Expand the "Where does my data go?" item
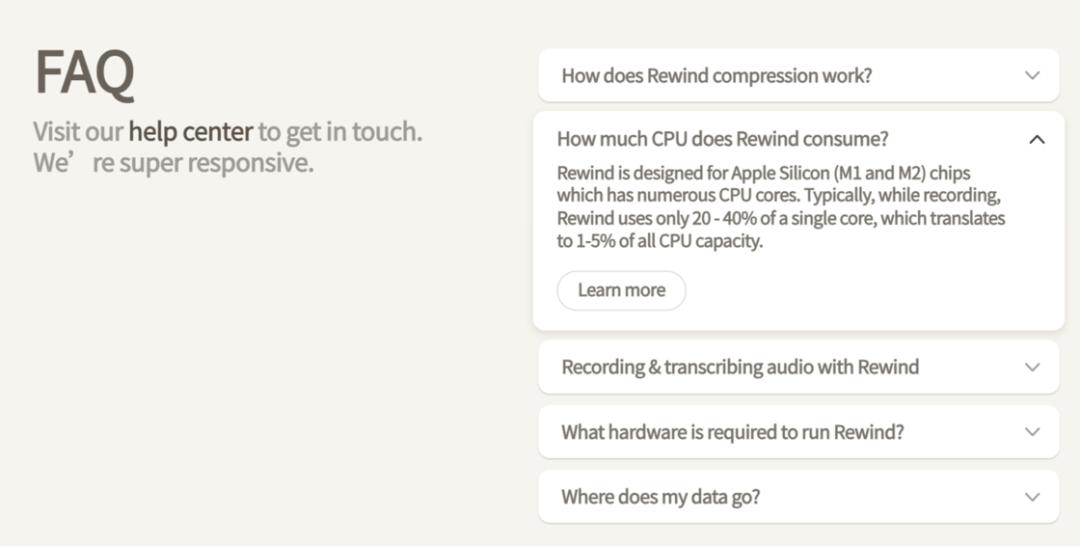The width and height of the screenshot is (1080, 546). point(660,497)
